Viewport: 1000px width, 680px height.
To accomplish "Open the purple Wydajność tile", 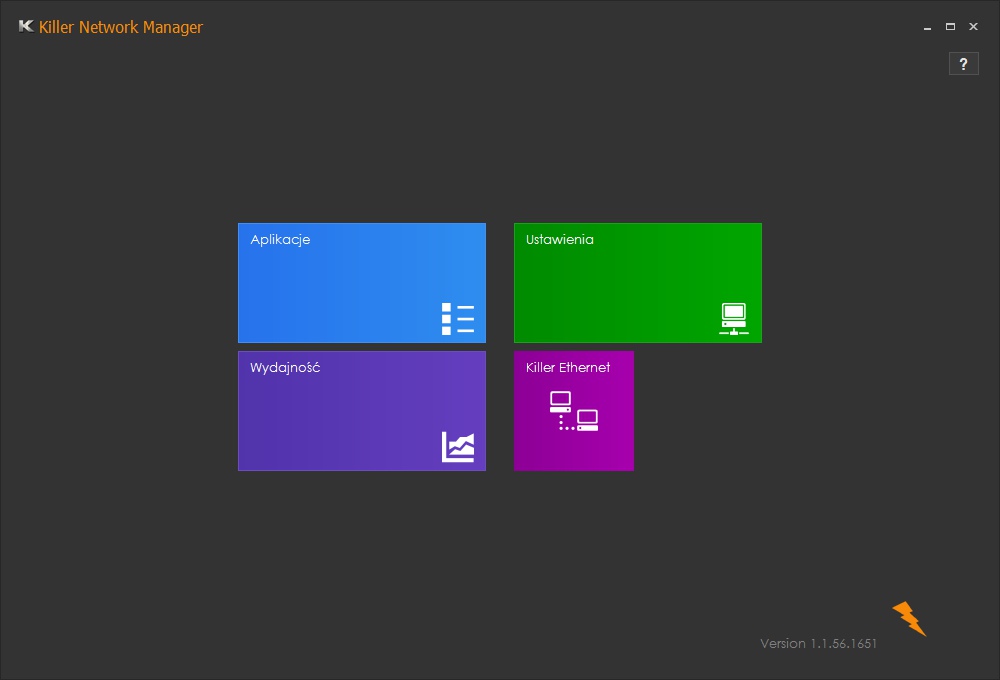I will click(361, 411).
